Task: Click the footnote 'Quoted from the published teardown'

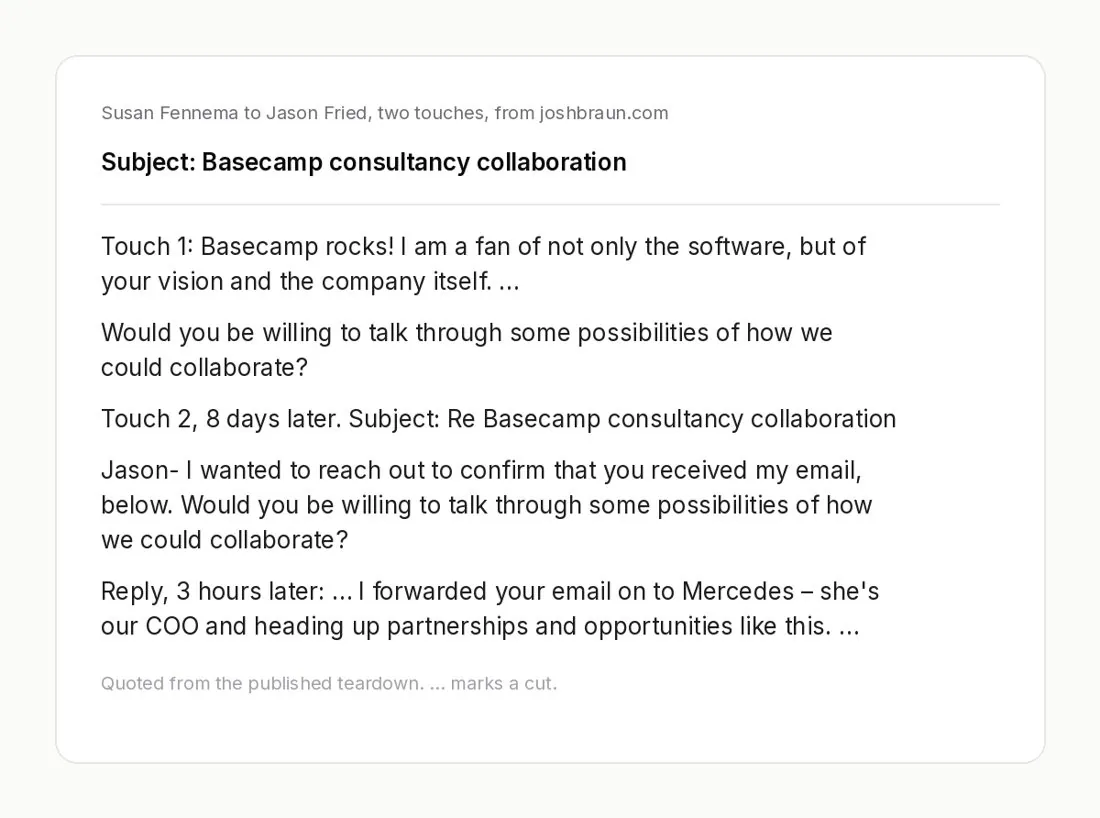Action: click(x=262, y=683)
